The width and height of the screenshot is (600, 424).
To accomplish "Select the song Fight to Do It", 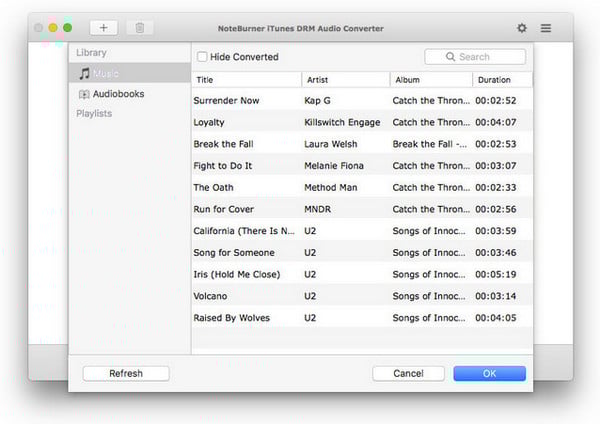I will pyautogui.click(x=223, y=166).
